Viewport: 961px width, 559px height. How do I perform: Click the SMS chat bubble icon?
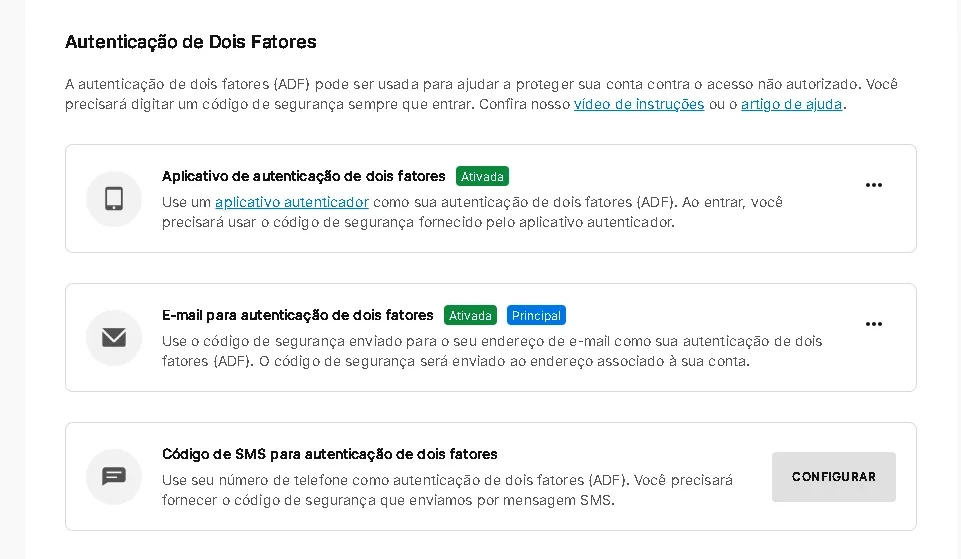(x=114, y=476)
